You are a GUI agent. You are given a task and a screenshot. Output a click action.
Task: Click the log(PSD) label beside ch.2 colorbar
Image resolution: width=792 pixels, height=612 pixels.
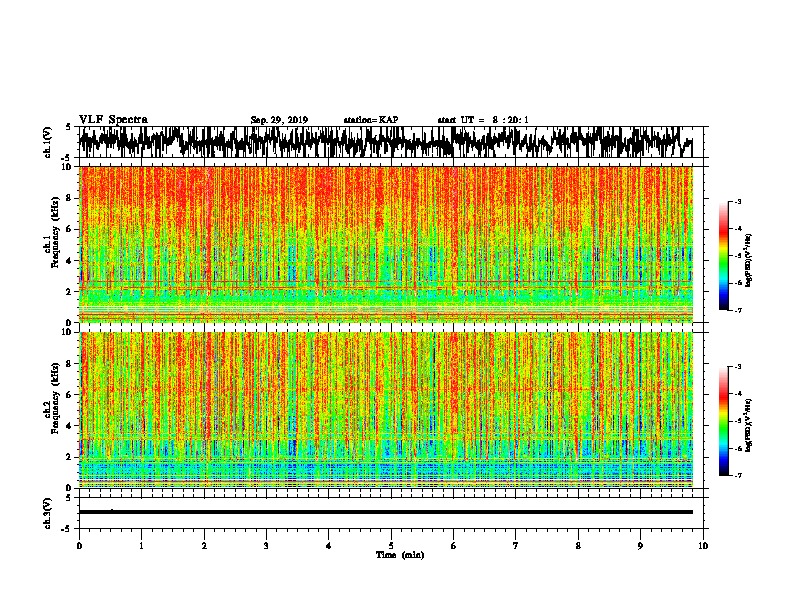pos(748,425)
